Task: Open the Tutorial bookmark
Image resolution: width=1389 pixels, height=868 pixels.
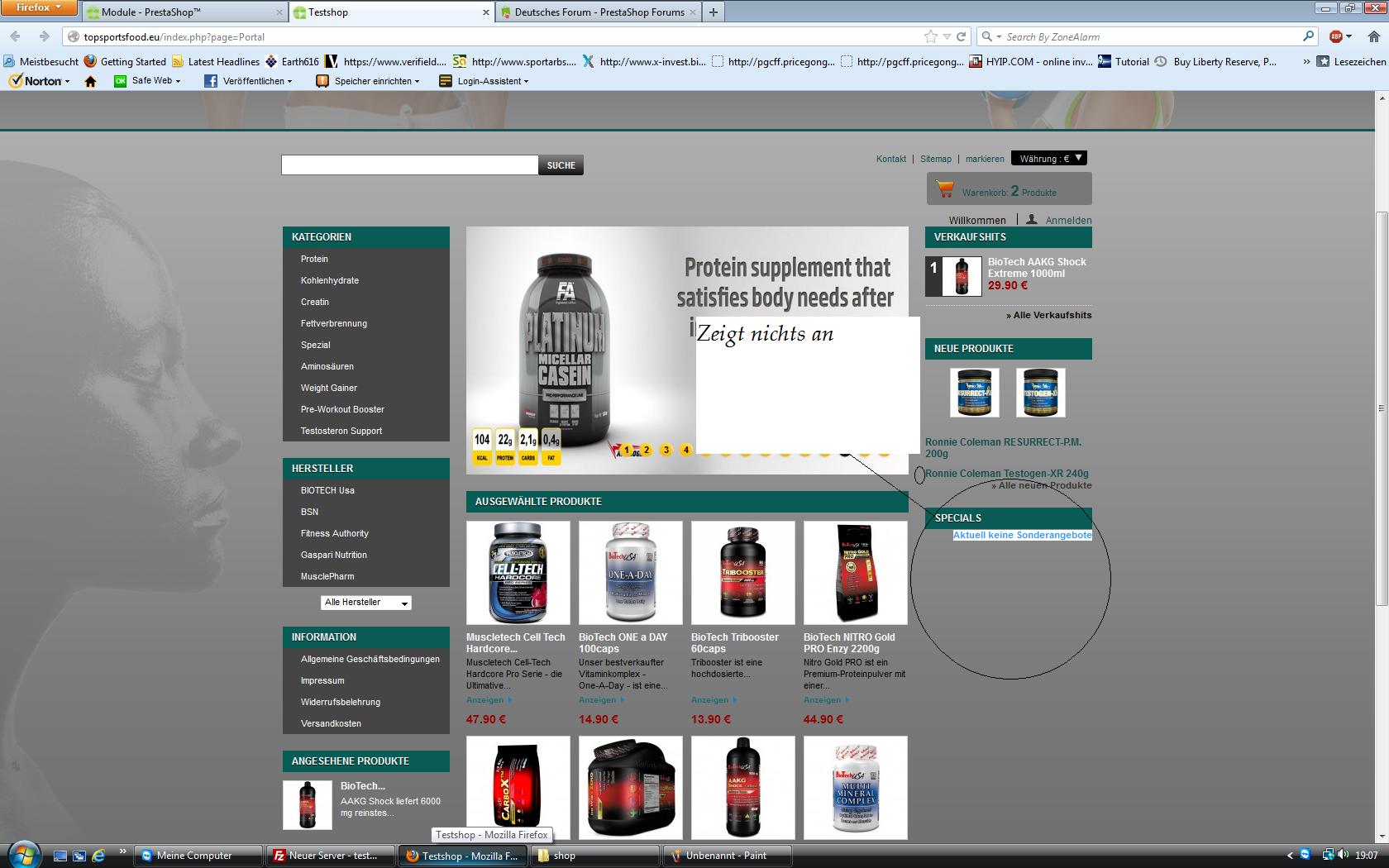Action: tap(1124, 61)
